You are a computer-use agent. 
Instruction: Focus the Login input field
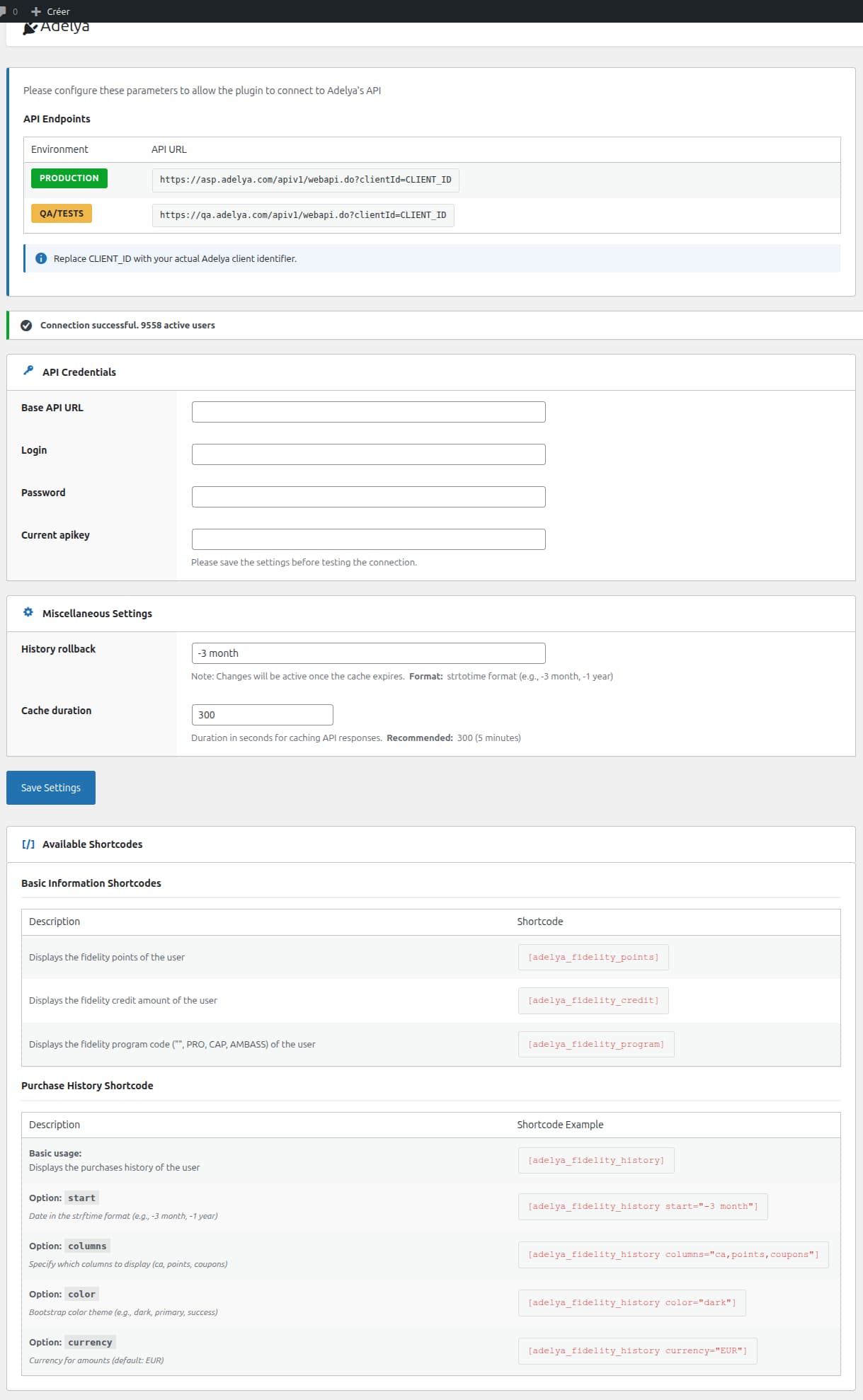369,454
